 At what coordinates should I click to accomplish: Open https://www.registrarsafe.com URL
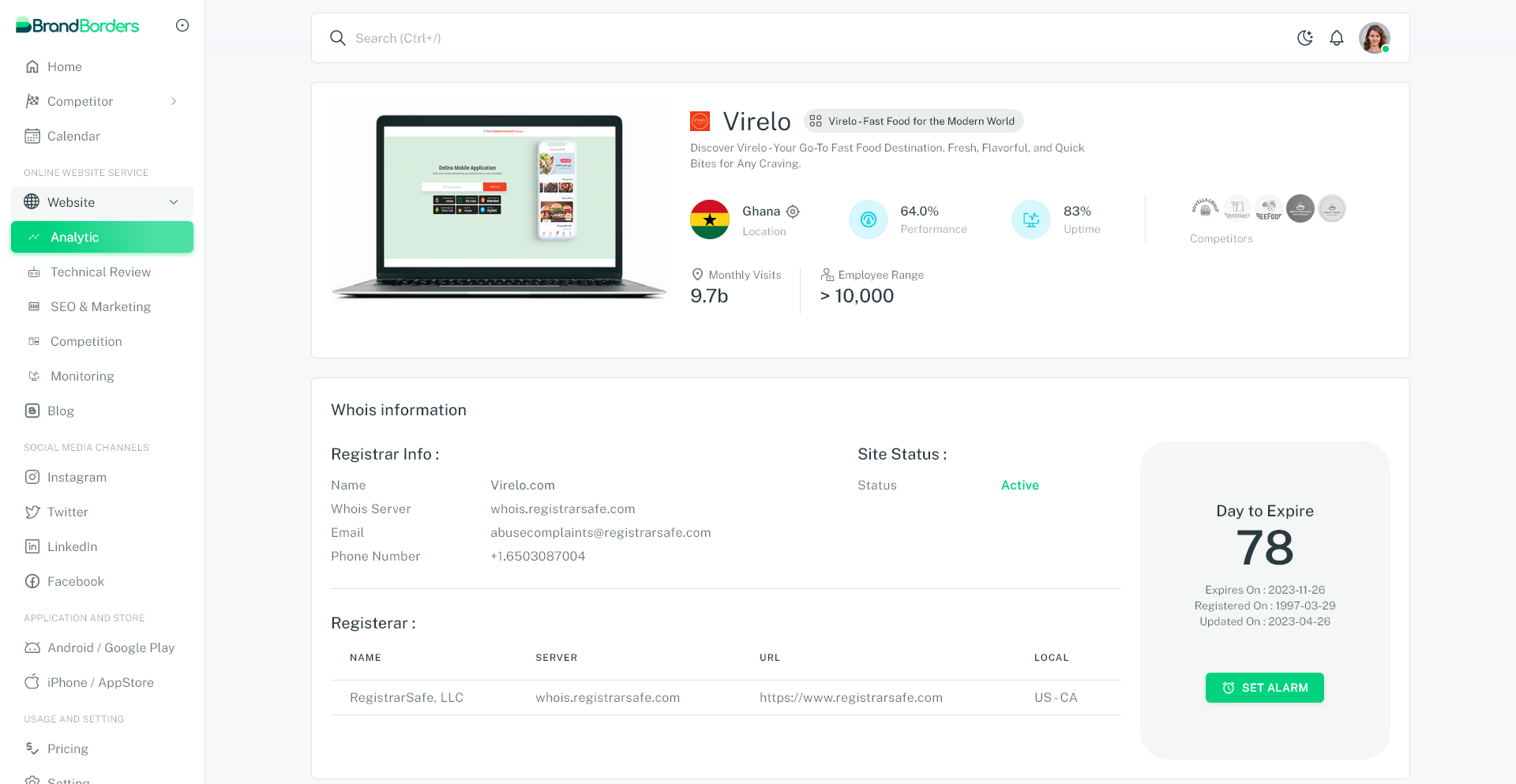pos(851,697)
